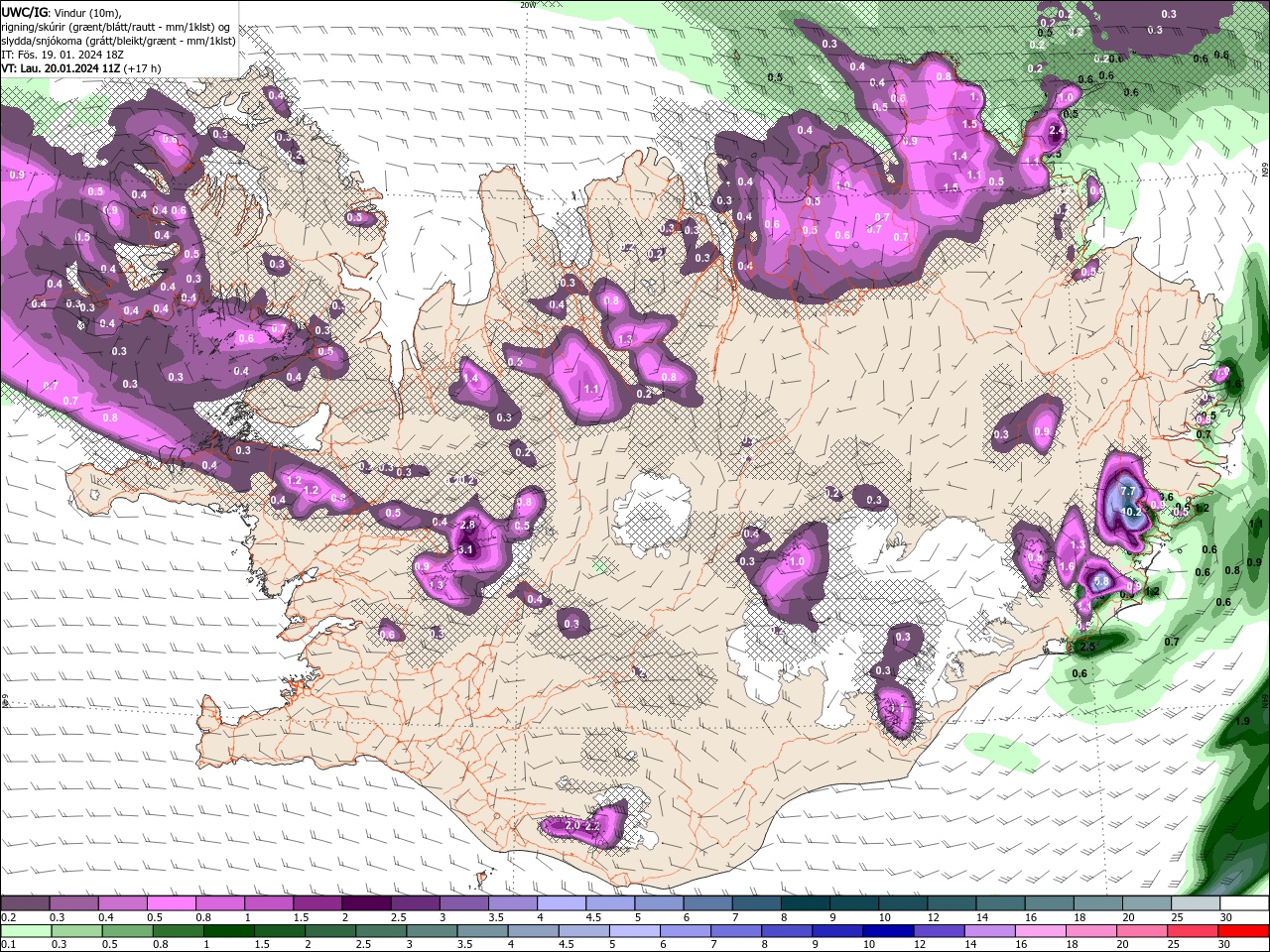Click the 1.9 rain value at far right
This screenshot has height=952, width=1270.
(1243, 721)
